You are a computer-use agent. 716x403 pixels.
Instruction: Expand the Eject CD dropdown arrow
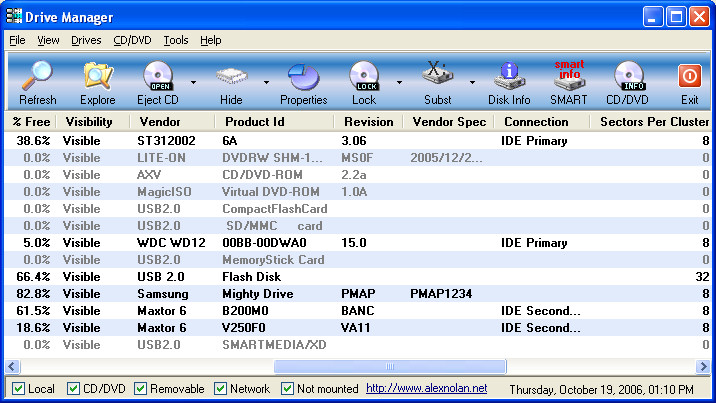click(193, 83)
